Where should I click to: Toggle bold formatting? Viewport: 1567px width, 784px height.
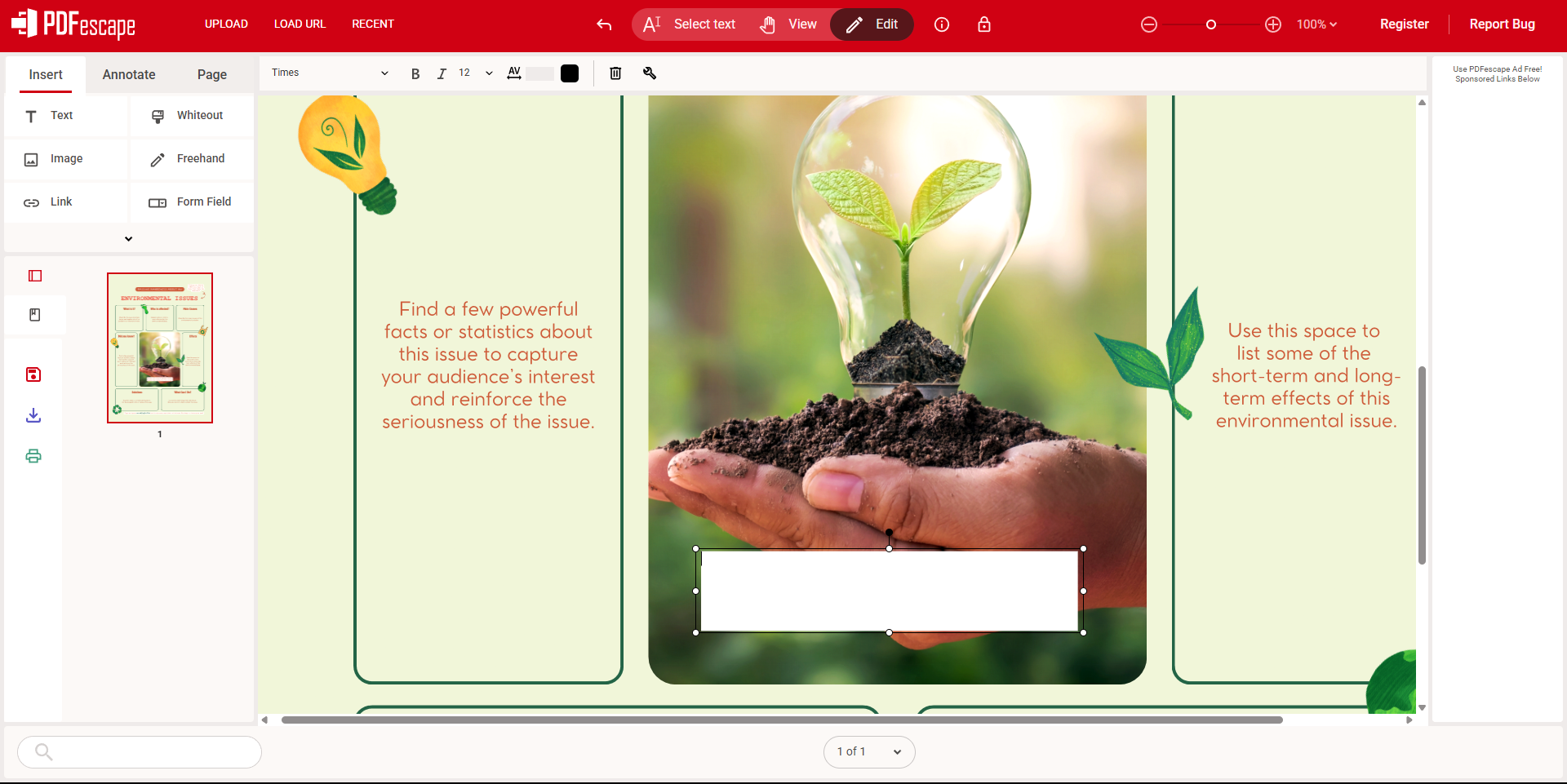pos(415,73)
